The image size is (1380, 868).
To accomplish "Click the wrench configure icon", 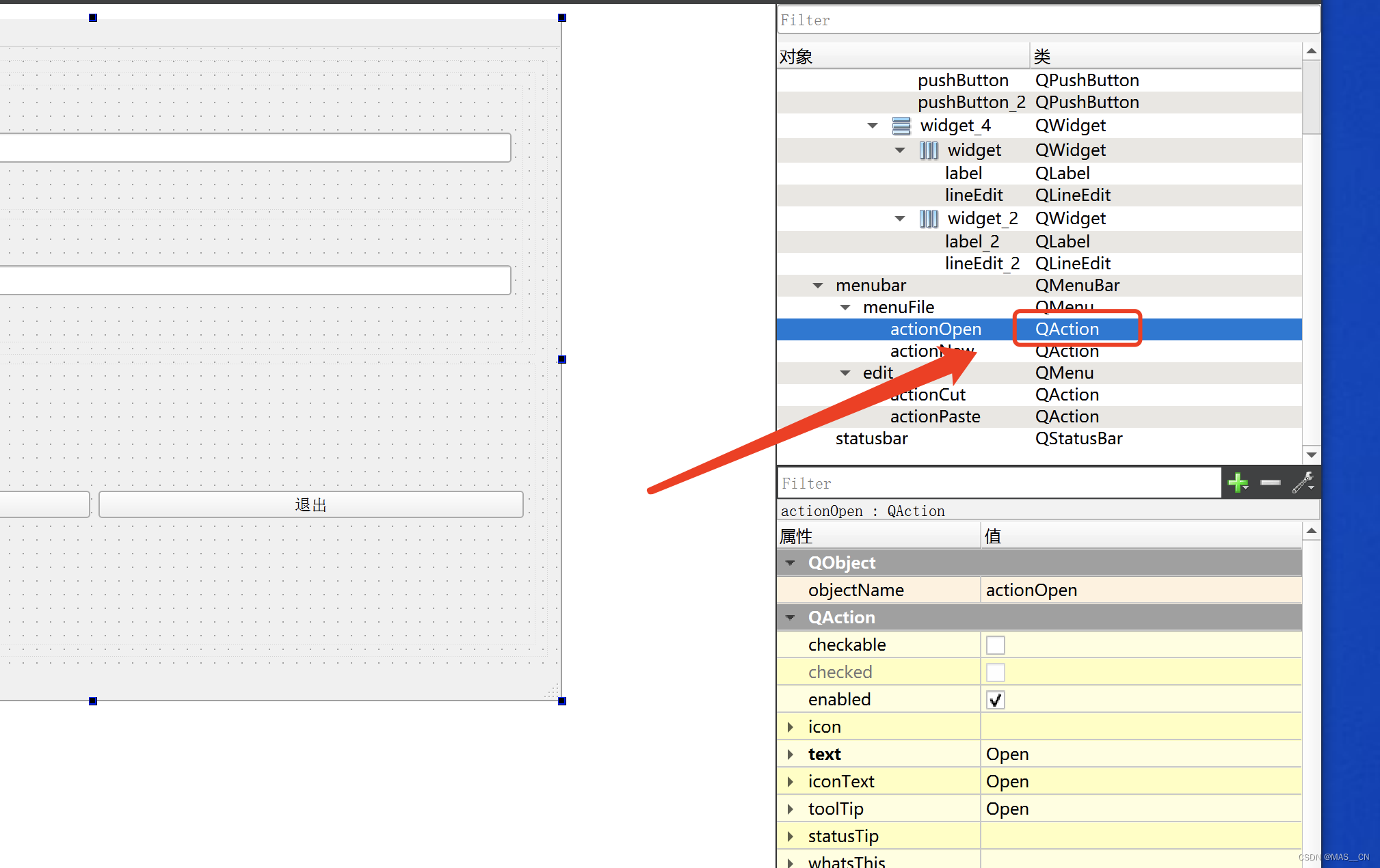I will 1303,483.
